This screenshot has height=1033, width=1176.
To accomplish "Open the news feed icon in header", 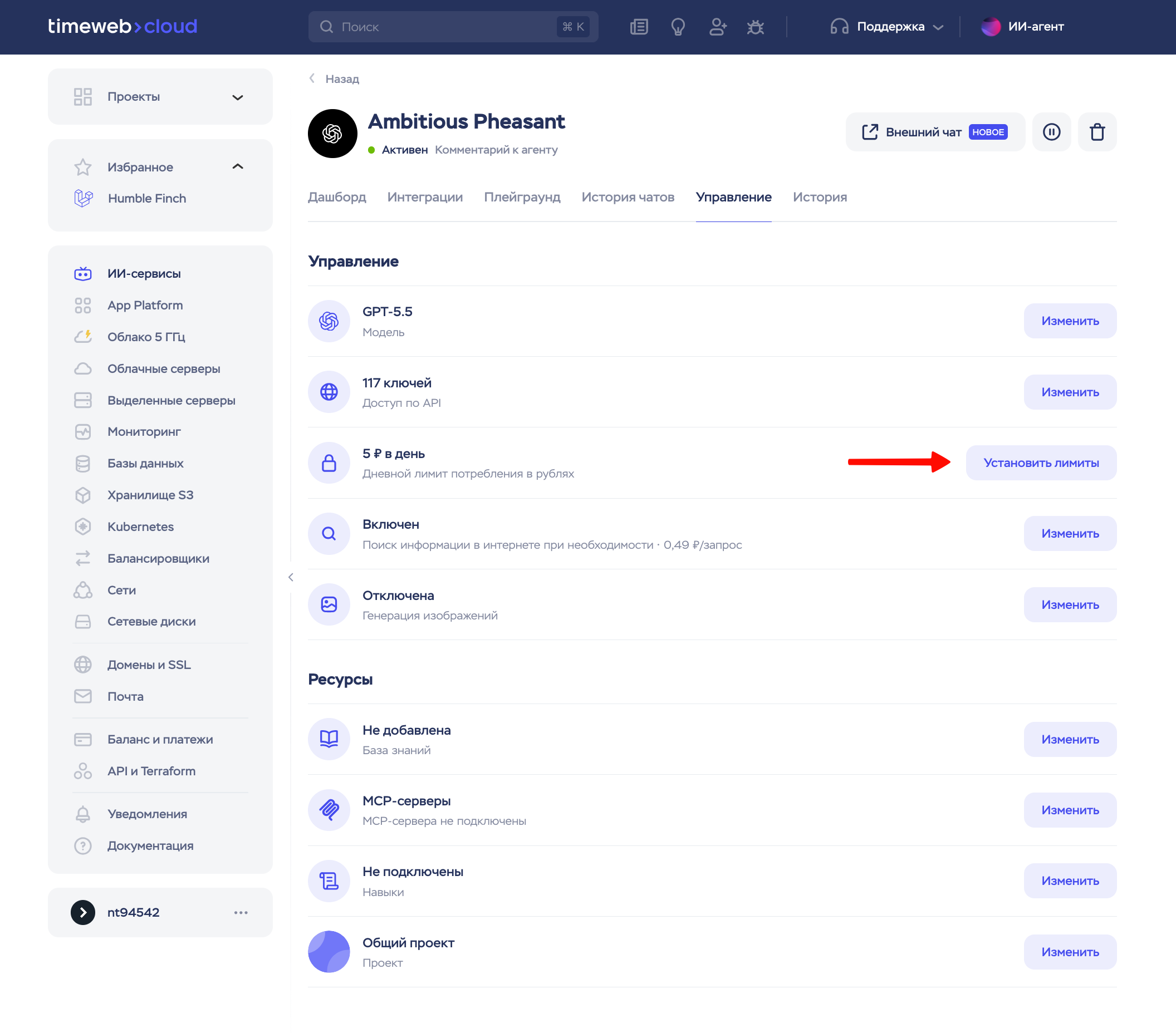I will 639,27.
